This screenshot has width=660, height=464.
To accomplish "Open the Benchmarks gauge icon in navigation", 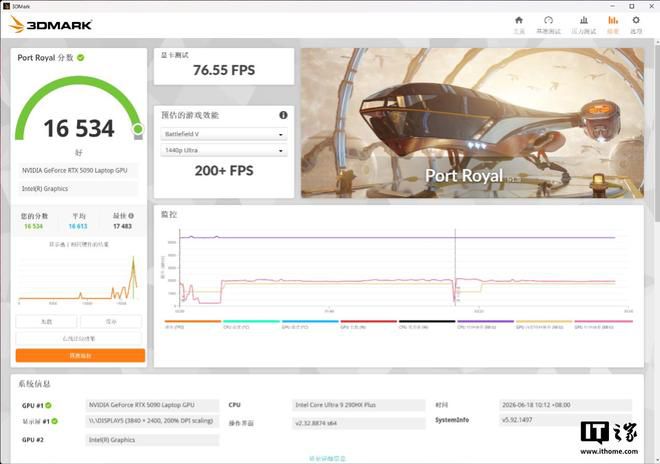I will point(548,20).
